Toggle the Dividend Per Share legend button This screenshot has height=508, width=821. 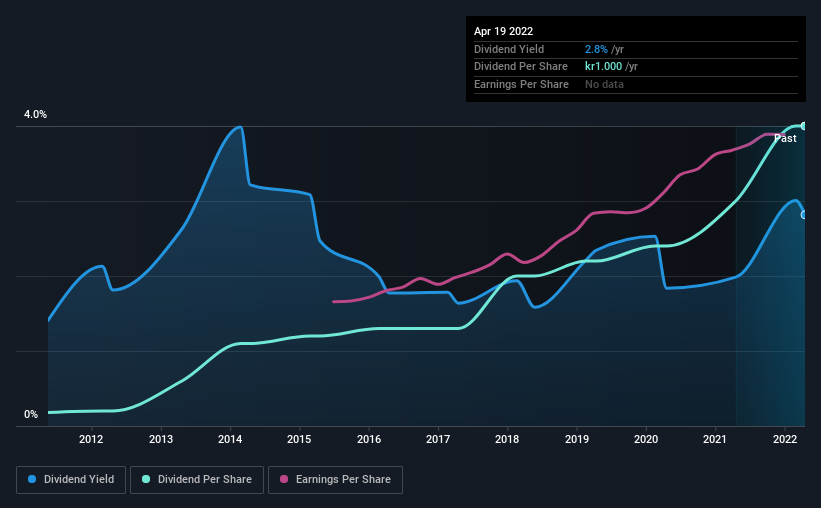tap(197, 480)
